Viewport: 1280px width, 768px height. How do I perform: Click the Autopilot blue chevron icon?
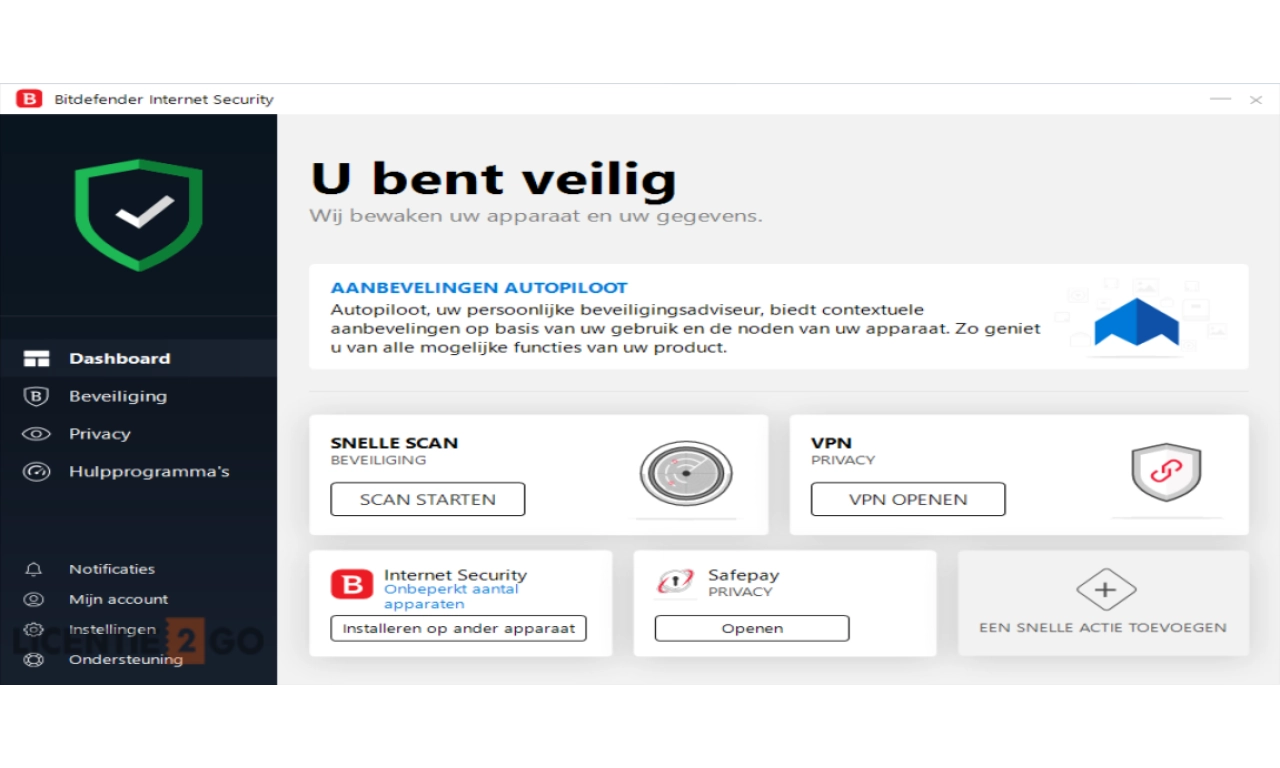click(x=1136, y=322)
